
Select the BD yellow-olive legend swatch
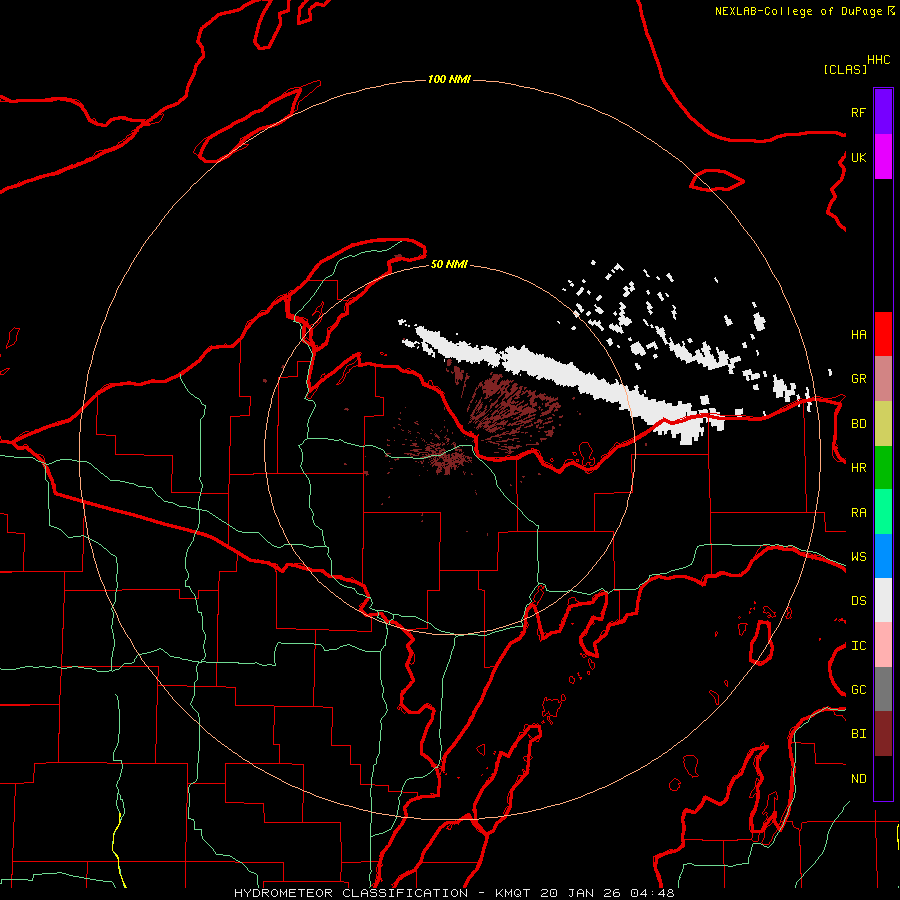883,423
